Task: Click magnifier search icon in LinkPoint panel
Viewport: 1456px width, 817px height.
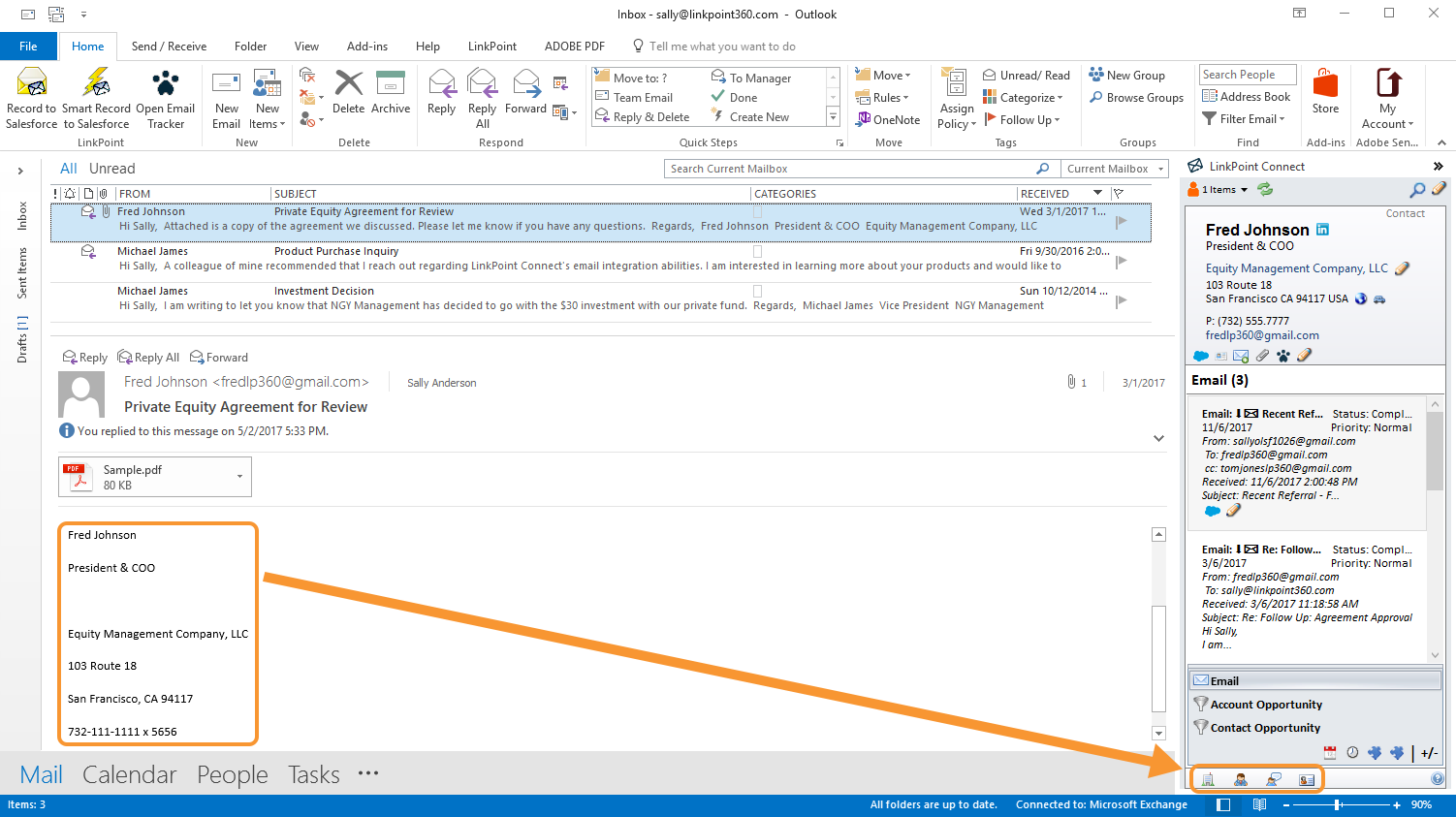Action: pos(1417,190)
